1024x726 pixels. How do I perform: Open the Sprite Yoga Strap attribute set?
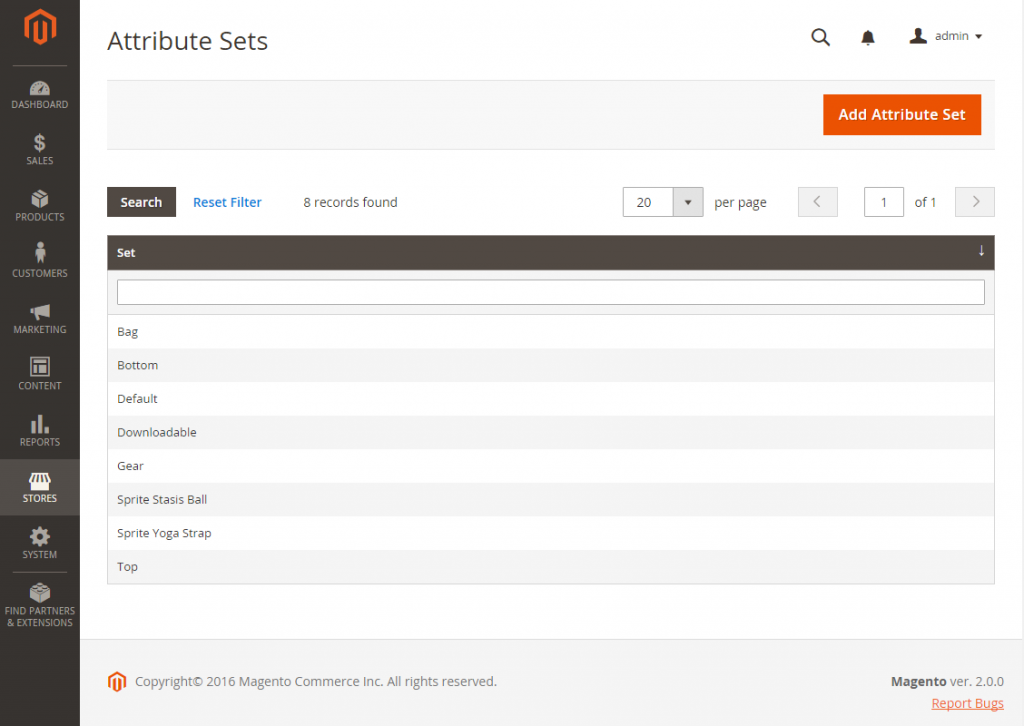pos(551,533)
